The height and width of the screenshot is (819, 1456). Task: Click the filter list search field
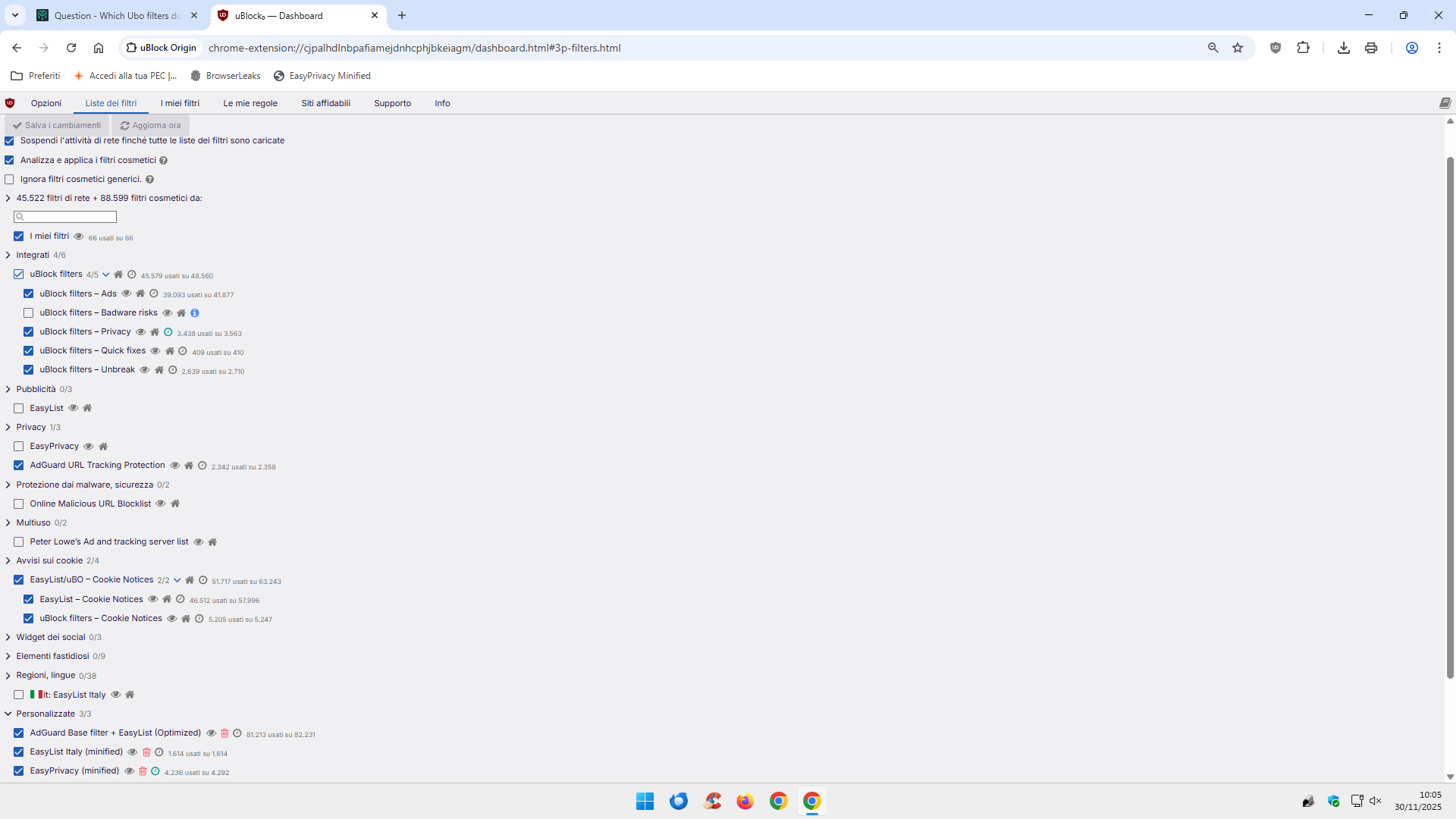tap(65, 217)
